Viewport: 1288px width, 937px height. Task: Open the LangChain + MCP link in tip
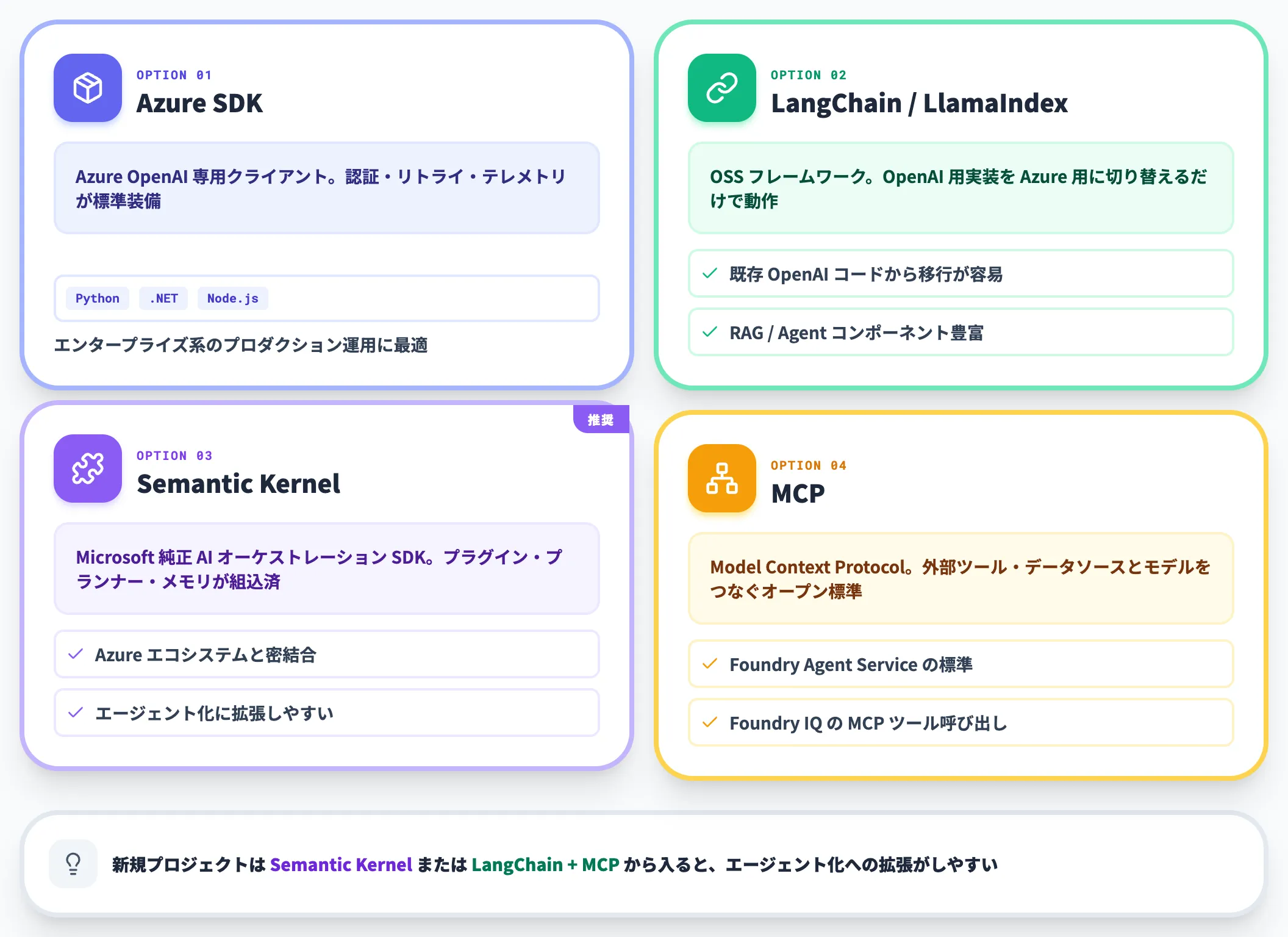click(545, 864)
